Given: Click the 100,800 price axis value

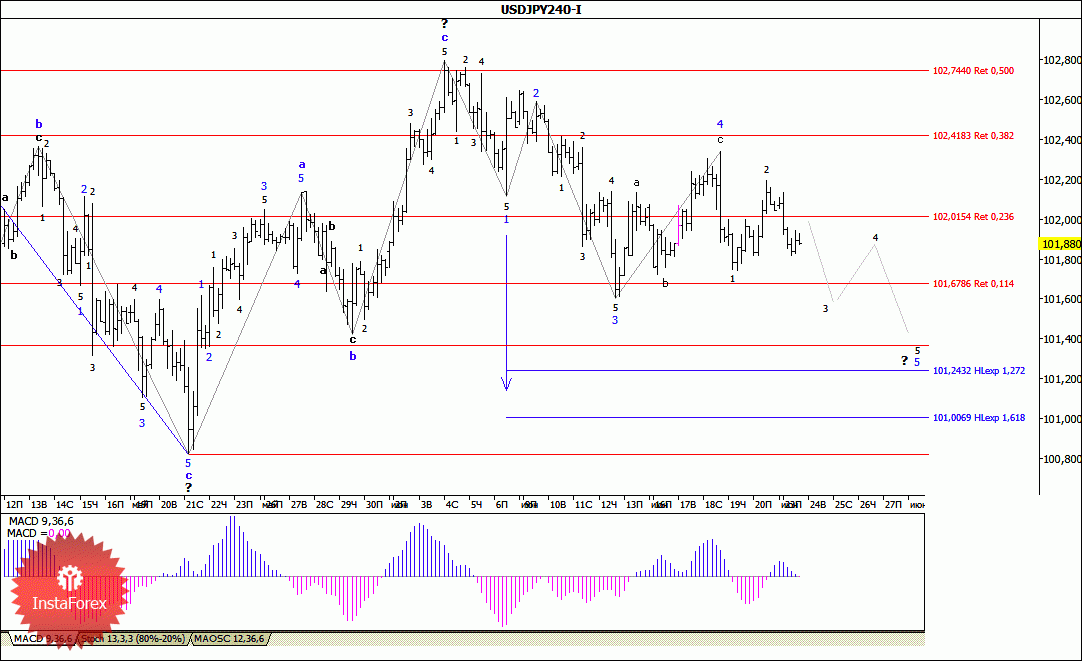Looking at the screenshot, I should 1061,459.
